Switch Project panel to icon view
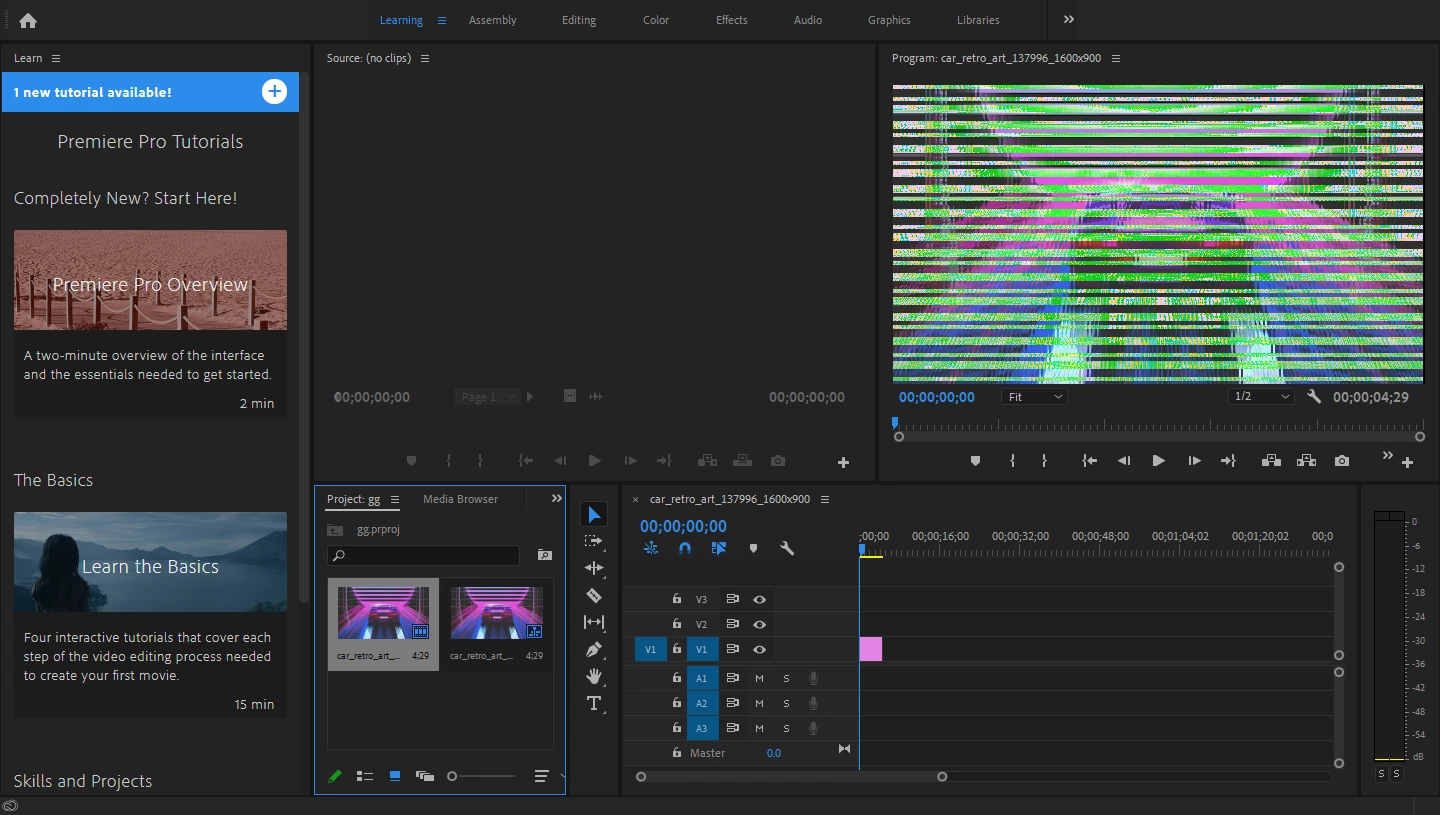1440x815 pixels. tap(395, 776)
